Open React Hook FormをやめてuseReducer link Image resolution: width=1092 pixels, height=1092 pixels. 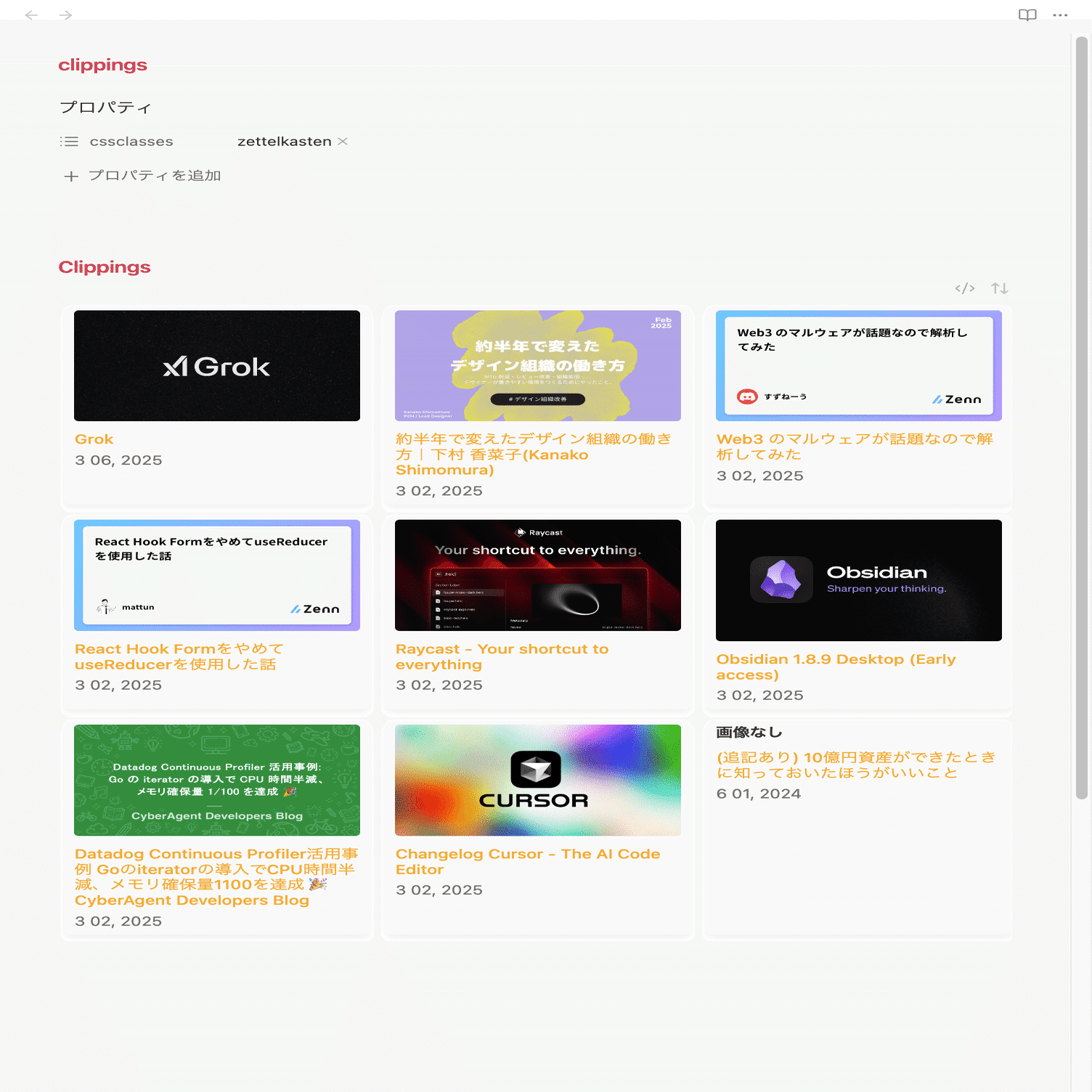pyautogui.click(x=179, y=656)
